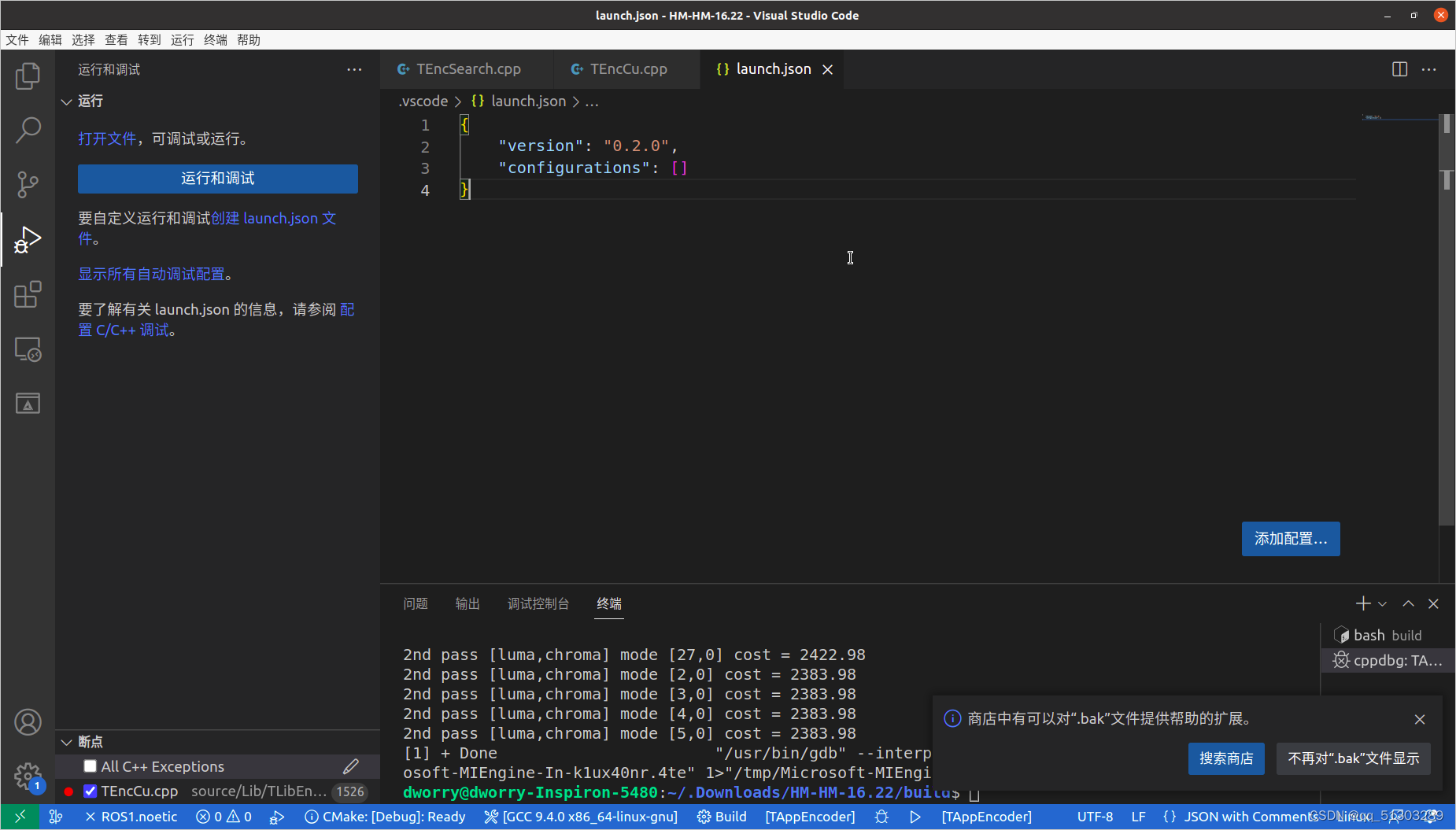The image size is (1456, 830).
Task: Select the cppdbg terminal entry
Action: (1388, 660)
